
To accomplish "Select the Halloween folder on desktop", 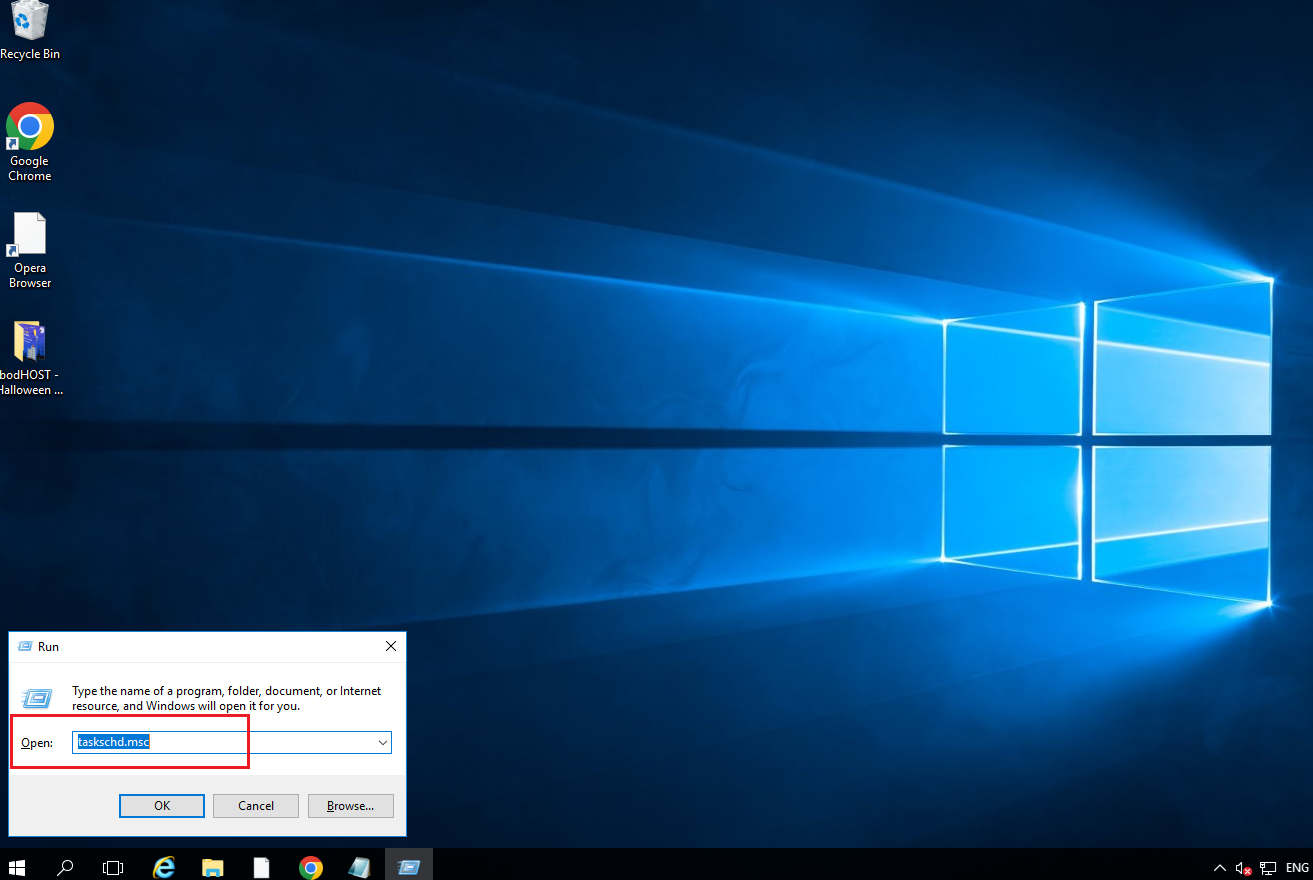I will point(30,359).
